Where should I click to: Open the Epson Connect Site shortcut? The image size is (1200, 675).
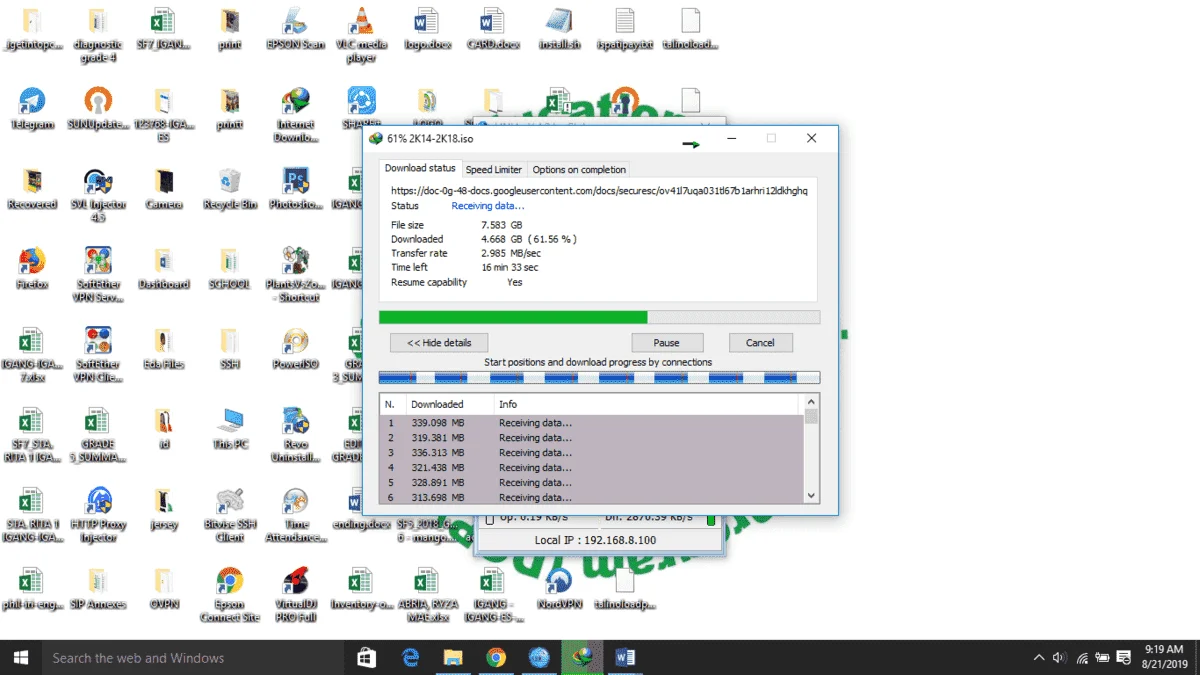click(230, 595)
